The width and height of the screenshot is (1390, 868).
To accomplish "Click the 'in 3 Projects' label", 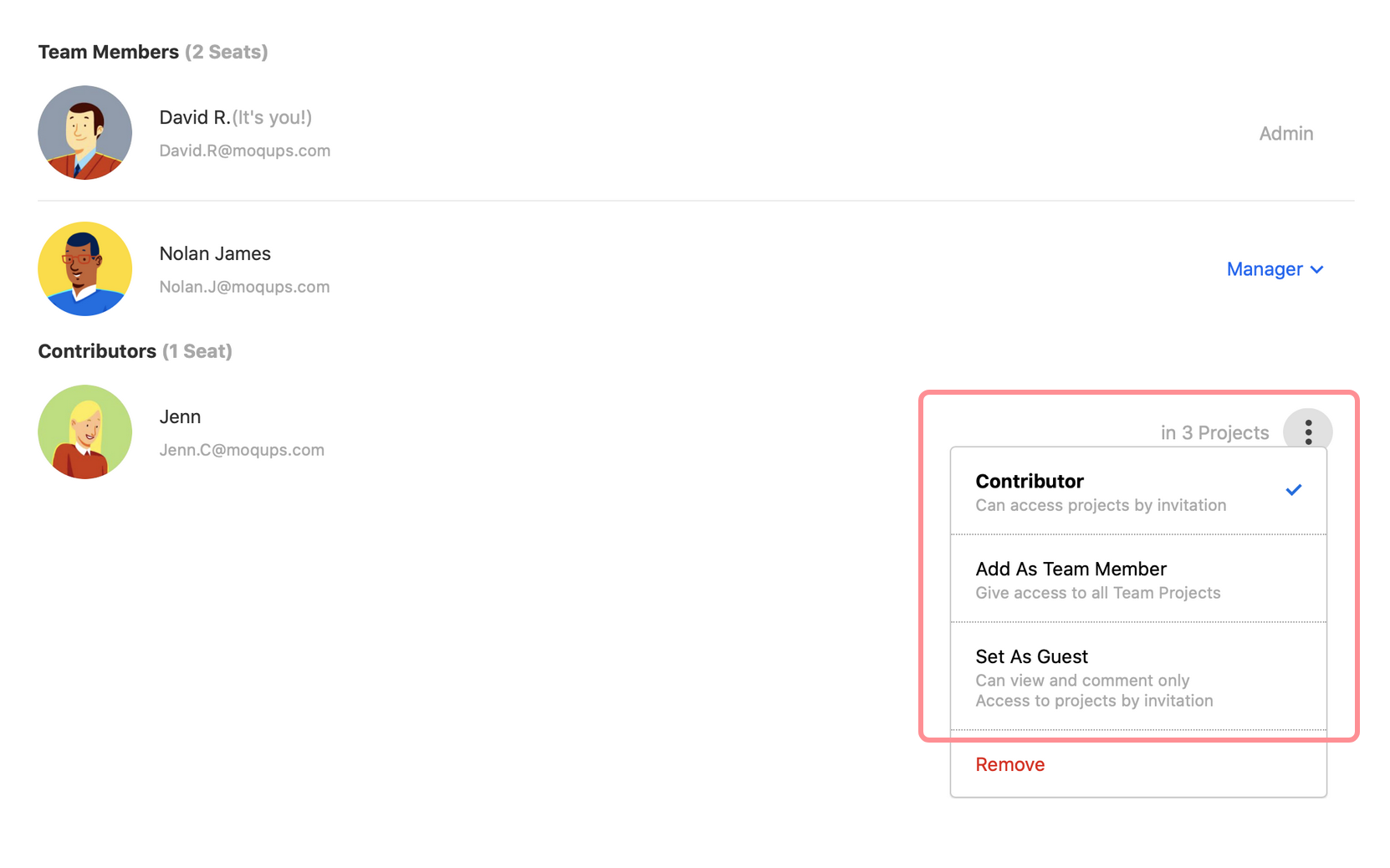I will 1214,432.
